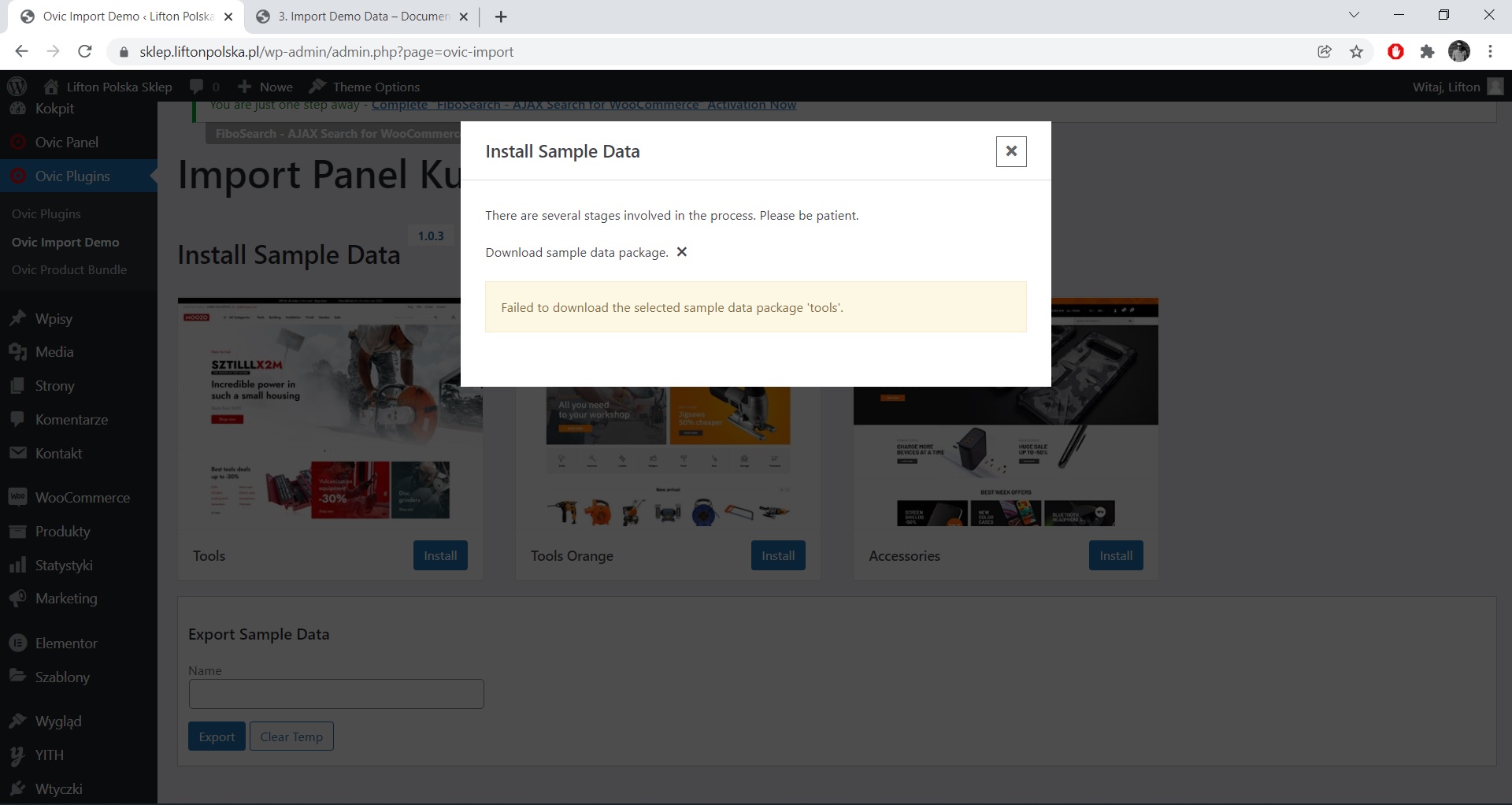Close the Import Demo Data documentation tab
This screenshot has width=1512, height=805.
click(x=463, y=17)
